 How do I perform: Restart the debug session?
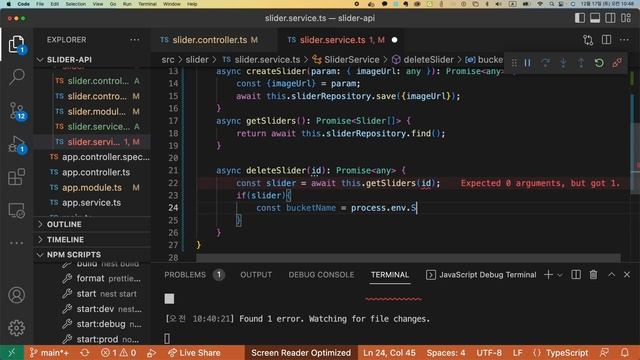[x=599, y=63]
